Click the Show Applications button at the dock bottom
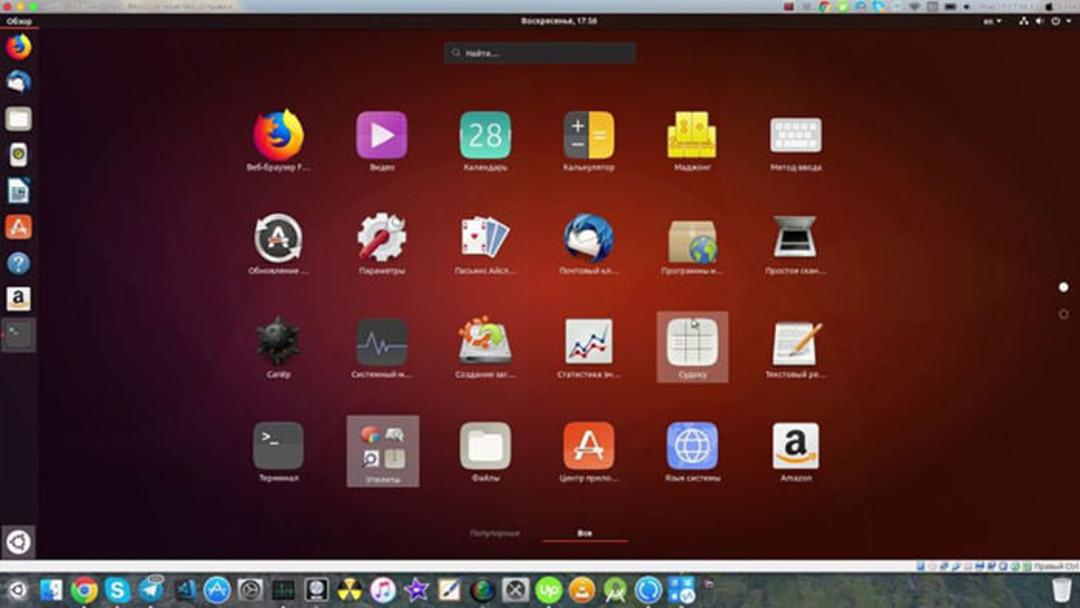This screenshot has width=1080, height=608. (18, 542)
